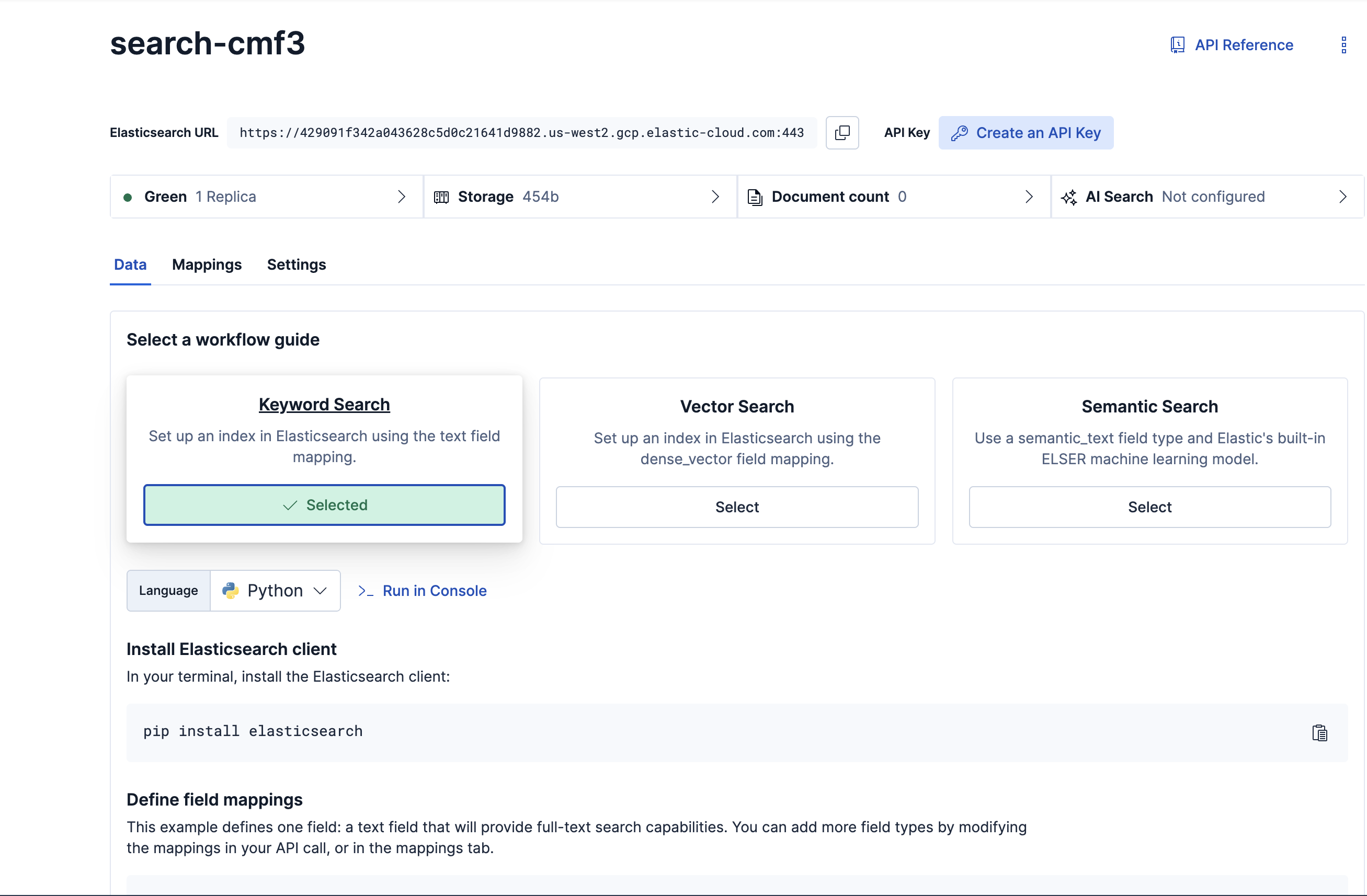Image resolution: width=1367 pixels, height=896 pixels.
Task: Select the Vector Search workflow
Action: pos(737,507)
